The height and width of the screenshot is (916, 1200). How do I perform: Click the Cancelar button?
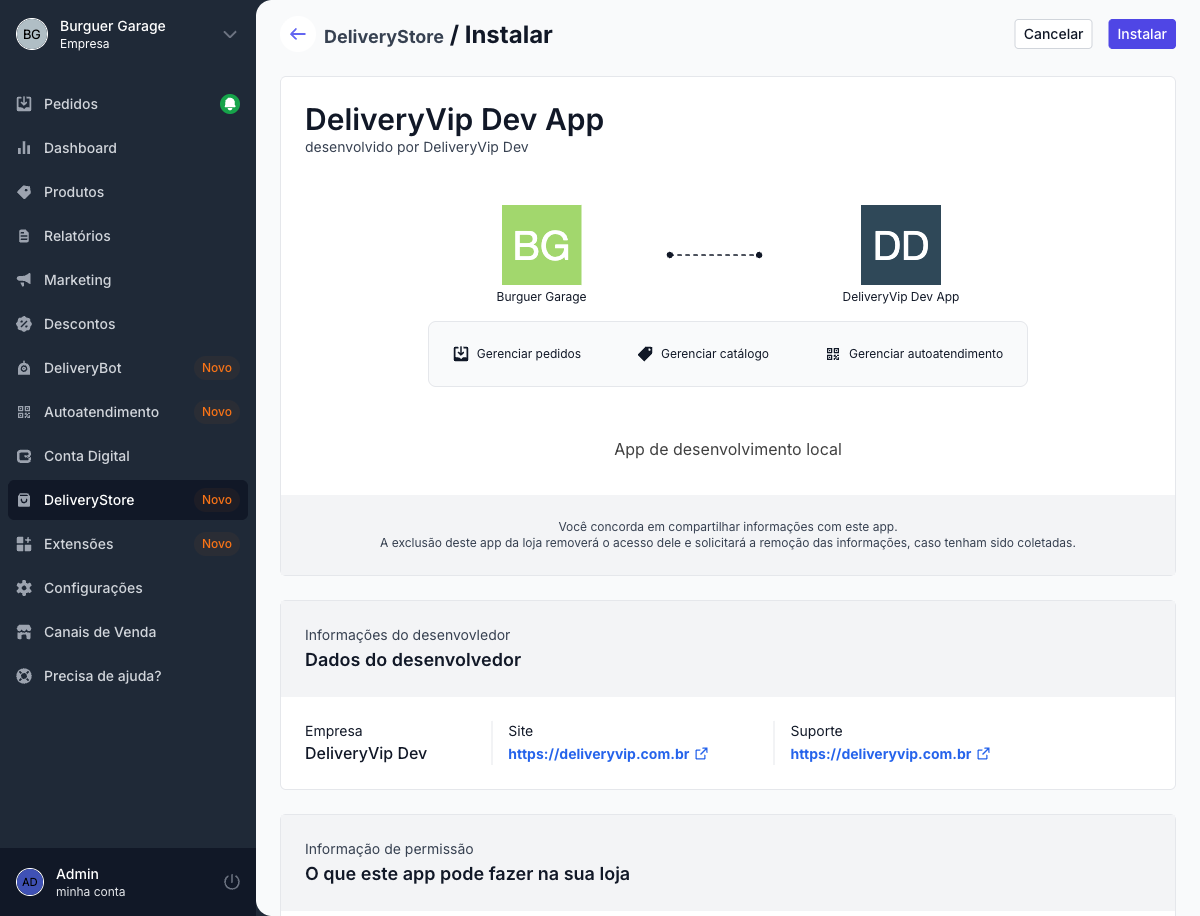pos(1053,34)
